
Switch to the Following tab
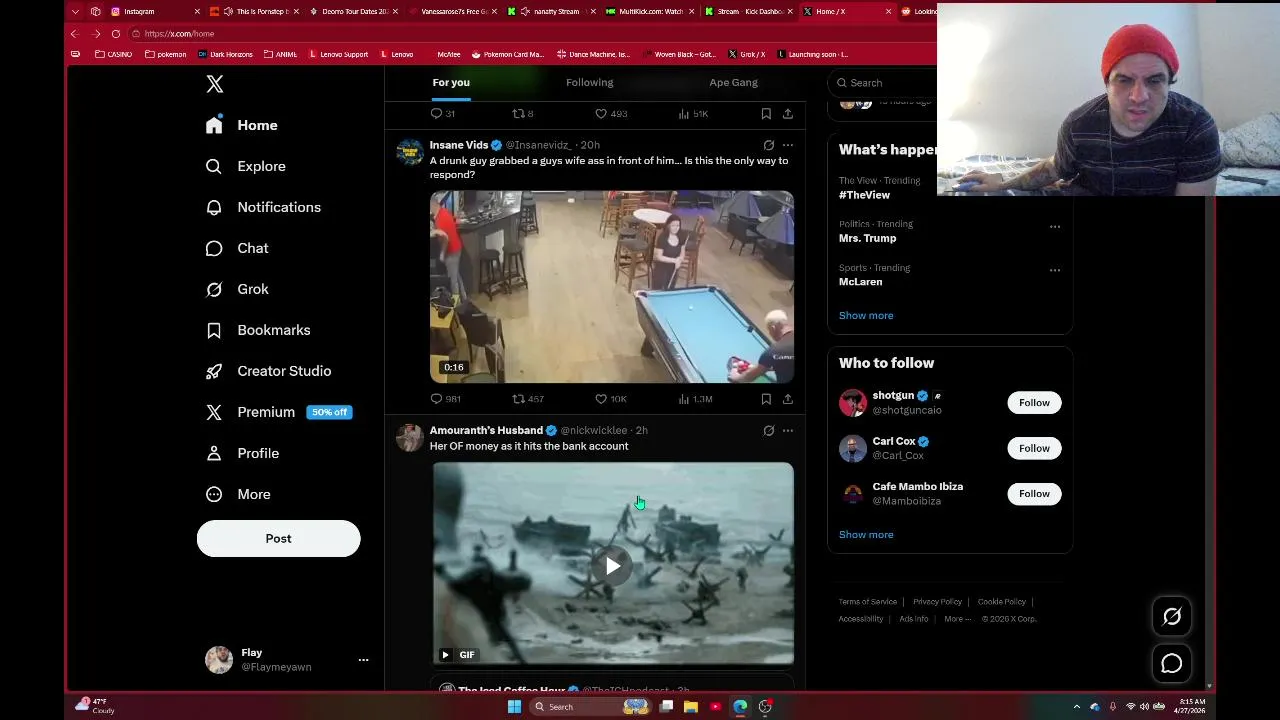tap(589, 82)
